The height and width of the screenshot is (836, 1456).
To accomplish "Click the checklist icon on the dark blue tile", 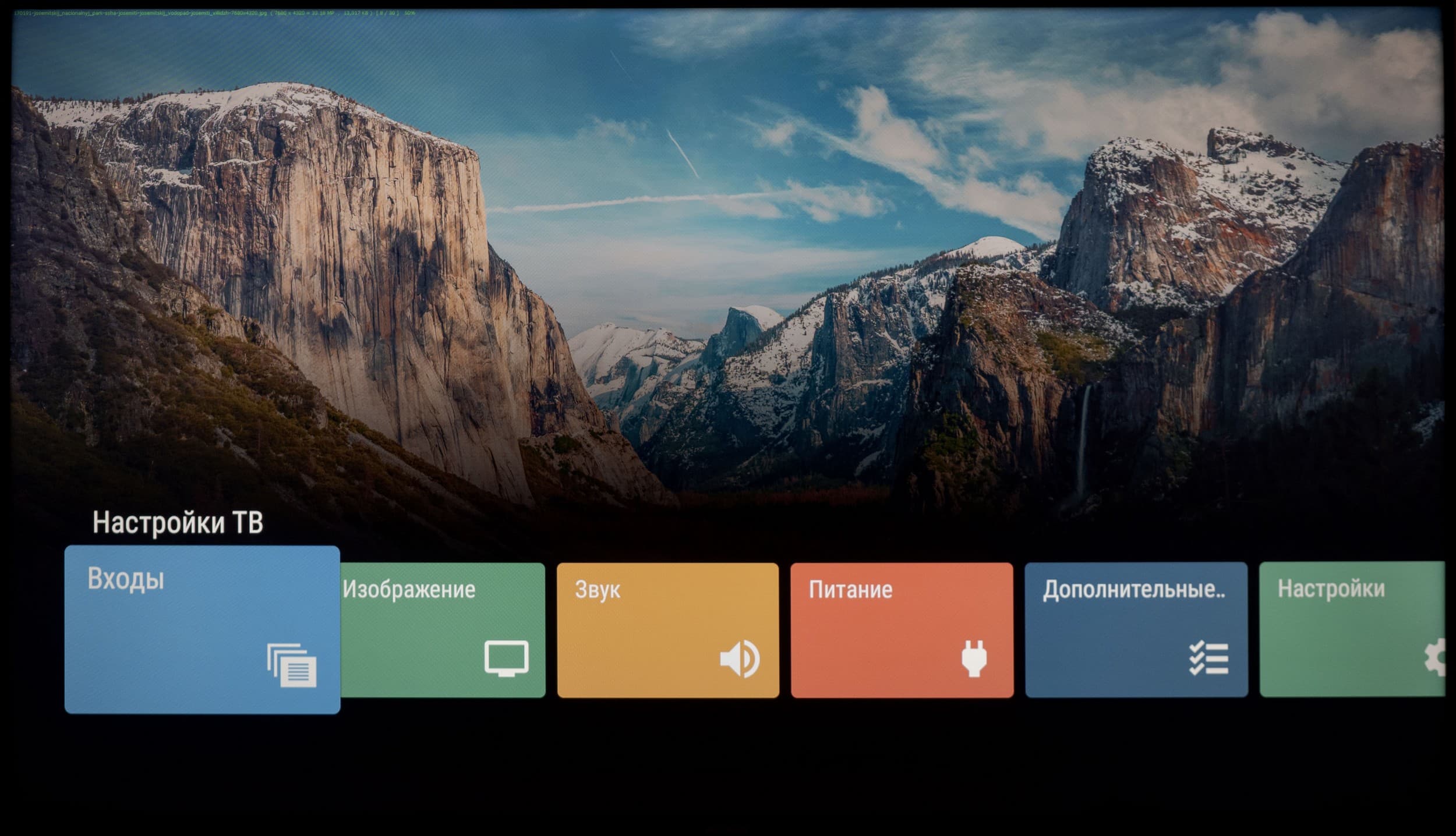I will [x=1208, y=658].
